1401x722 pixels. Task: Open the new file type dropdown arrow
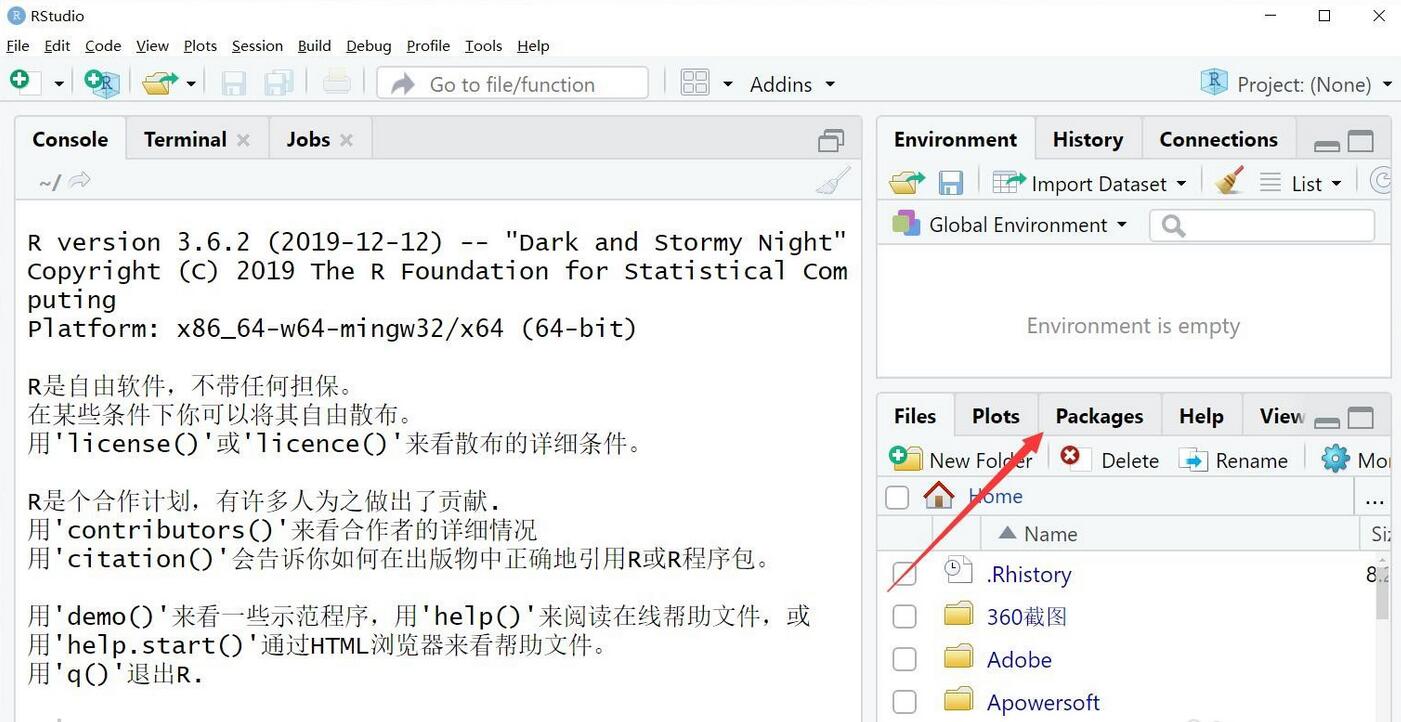click(58, 84)
